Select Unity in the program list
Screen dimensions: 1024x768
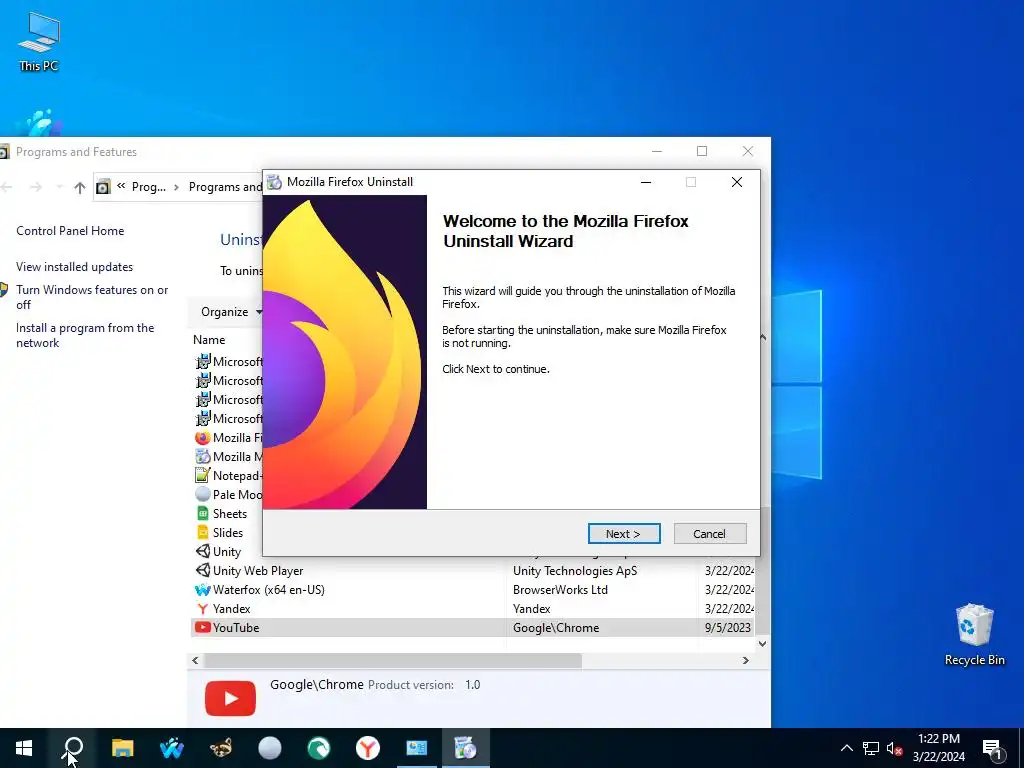tap(219, 552)
